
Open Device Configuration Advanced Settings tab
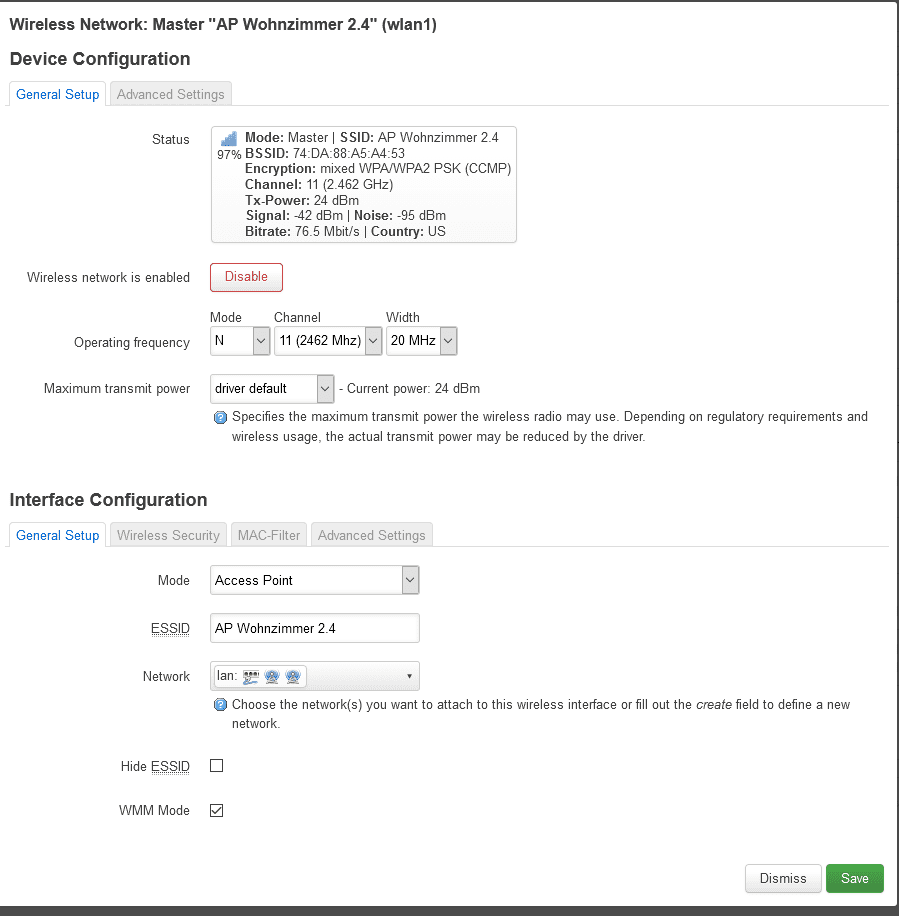tap(171, 94)
